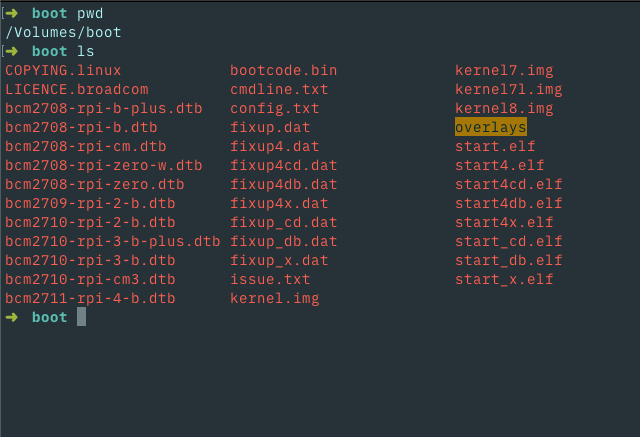
Task: Click the green arrow on the pwd prompt
Action: click(x=12, y=13)
